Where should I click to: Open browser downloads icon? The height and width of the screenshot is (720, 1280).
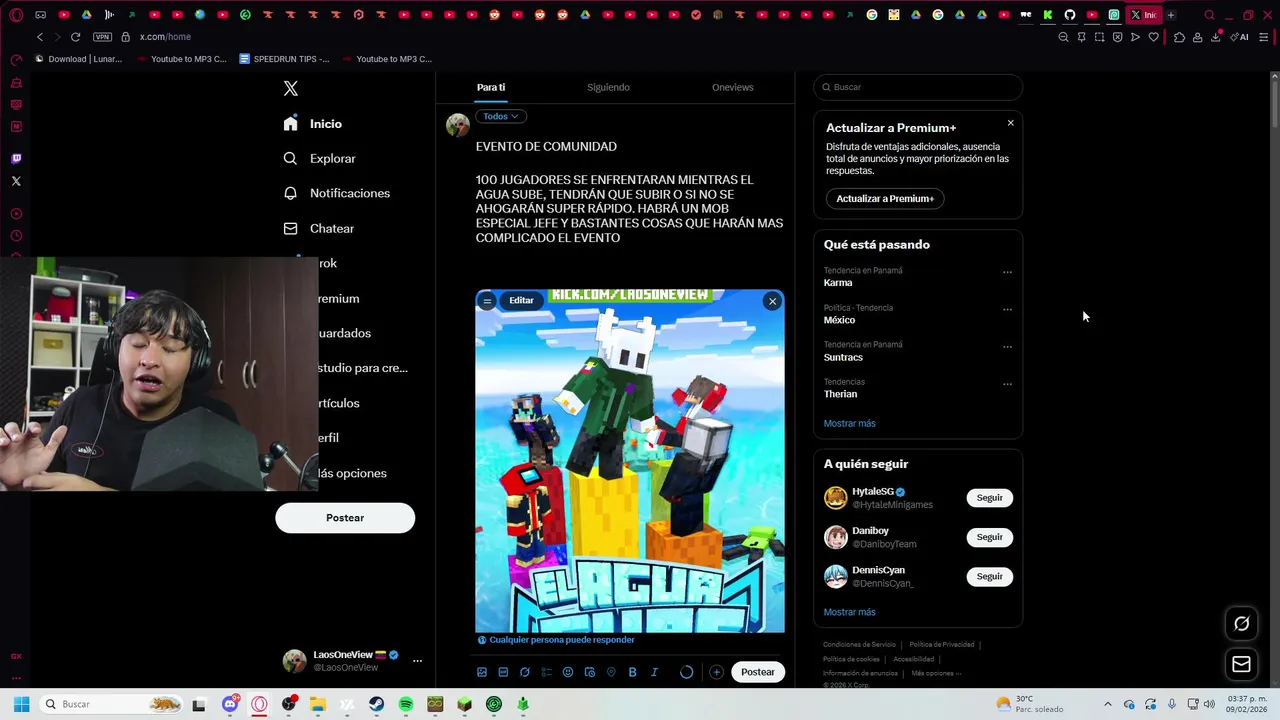1216,37
